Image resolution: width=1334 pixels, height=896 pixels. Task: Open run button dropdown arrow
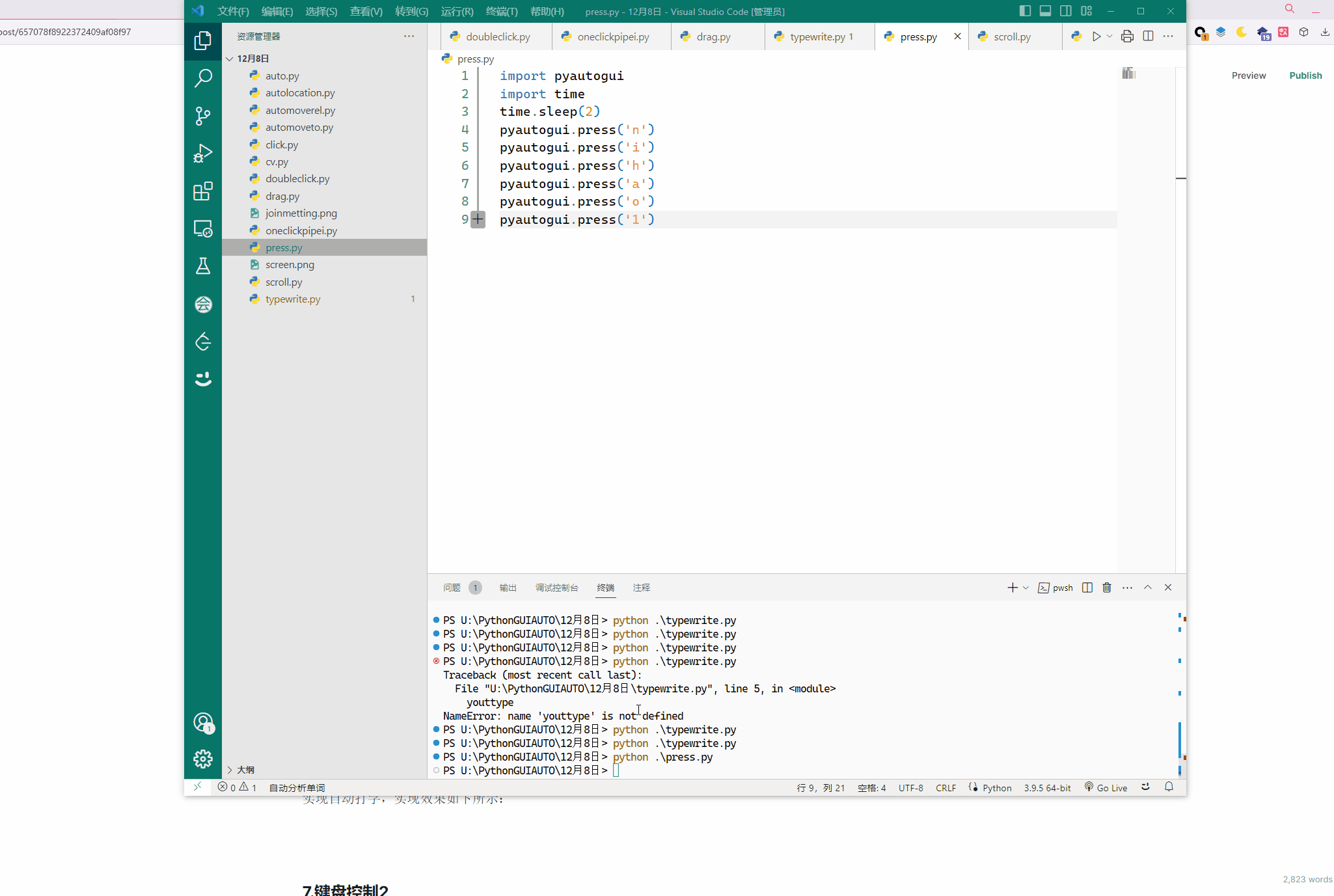(1109, 36)
